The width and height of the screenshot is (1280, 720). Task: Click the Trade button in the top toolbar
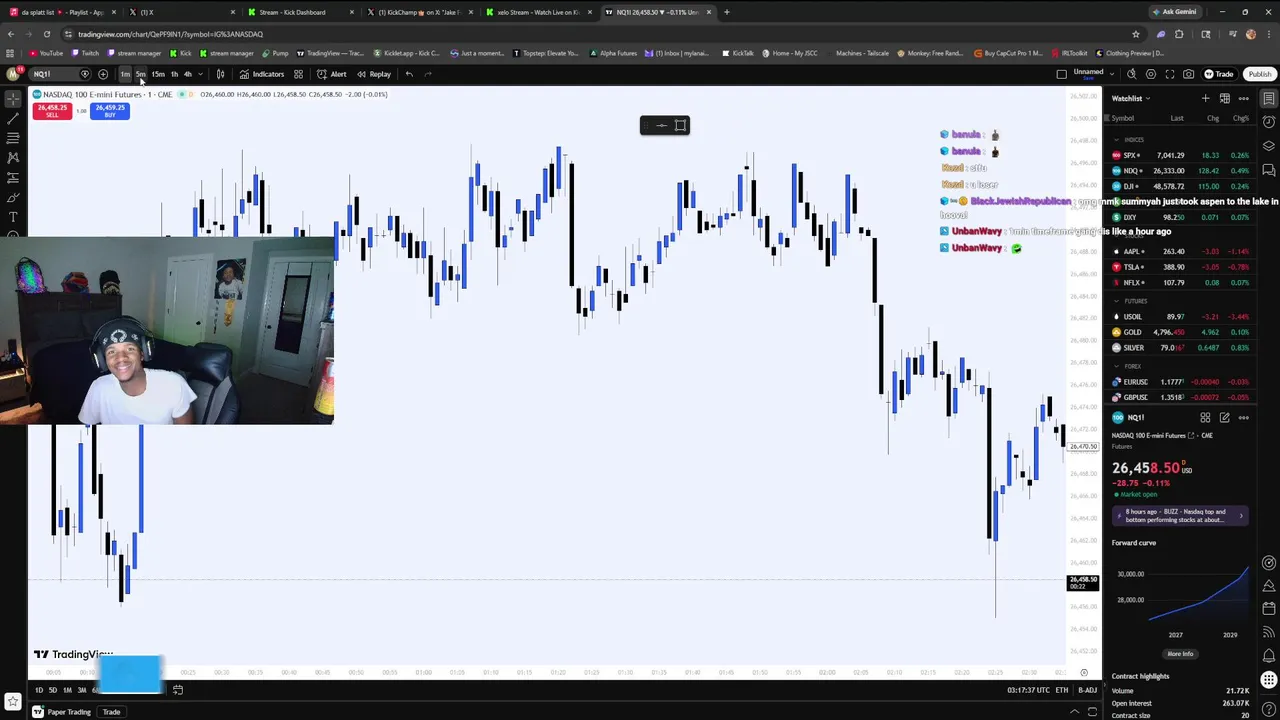[1219, 74]
